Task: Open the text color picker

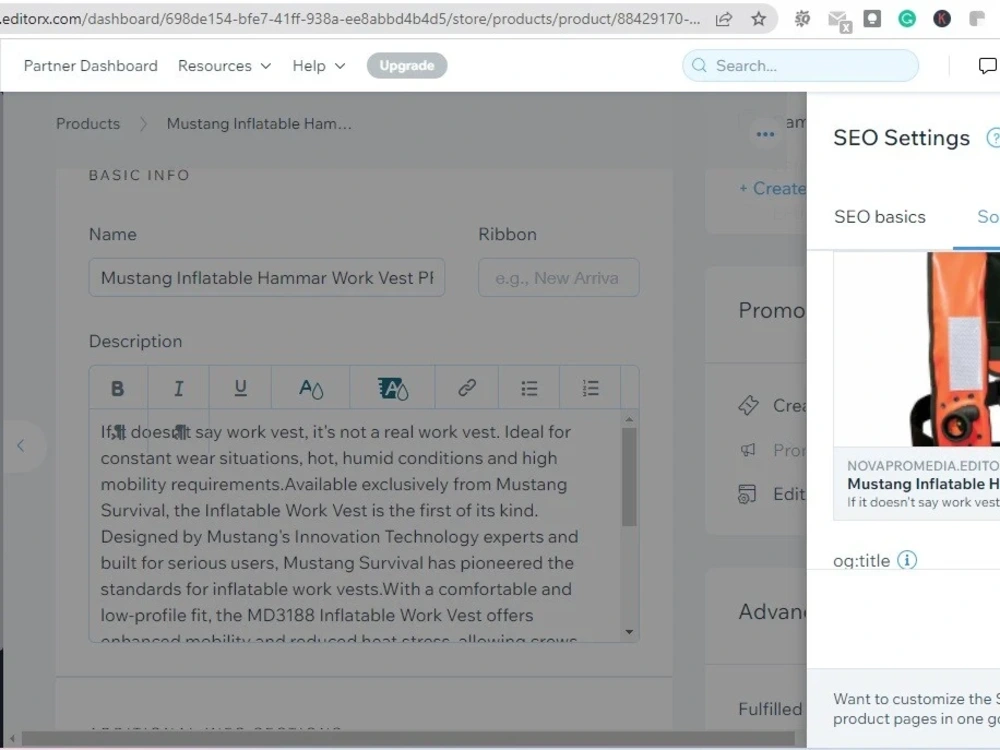Action: pos(311,388)
